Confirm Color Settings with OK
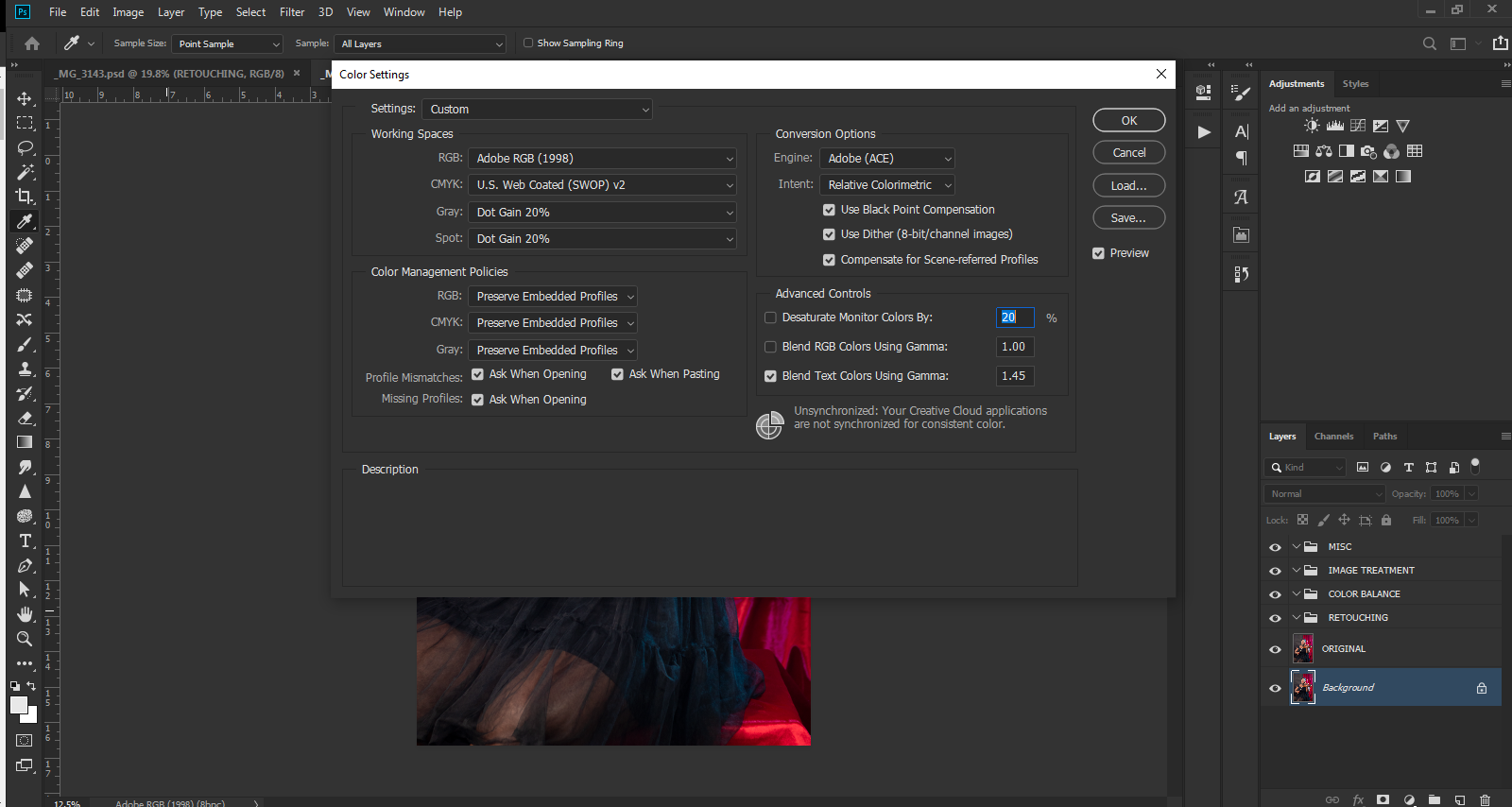The width and height of the screenshot is (1512, 807). tap(1129, 121)
